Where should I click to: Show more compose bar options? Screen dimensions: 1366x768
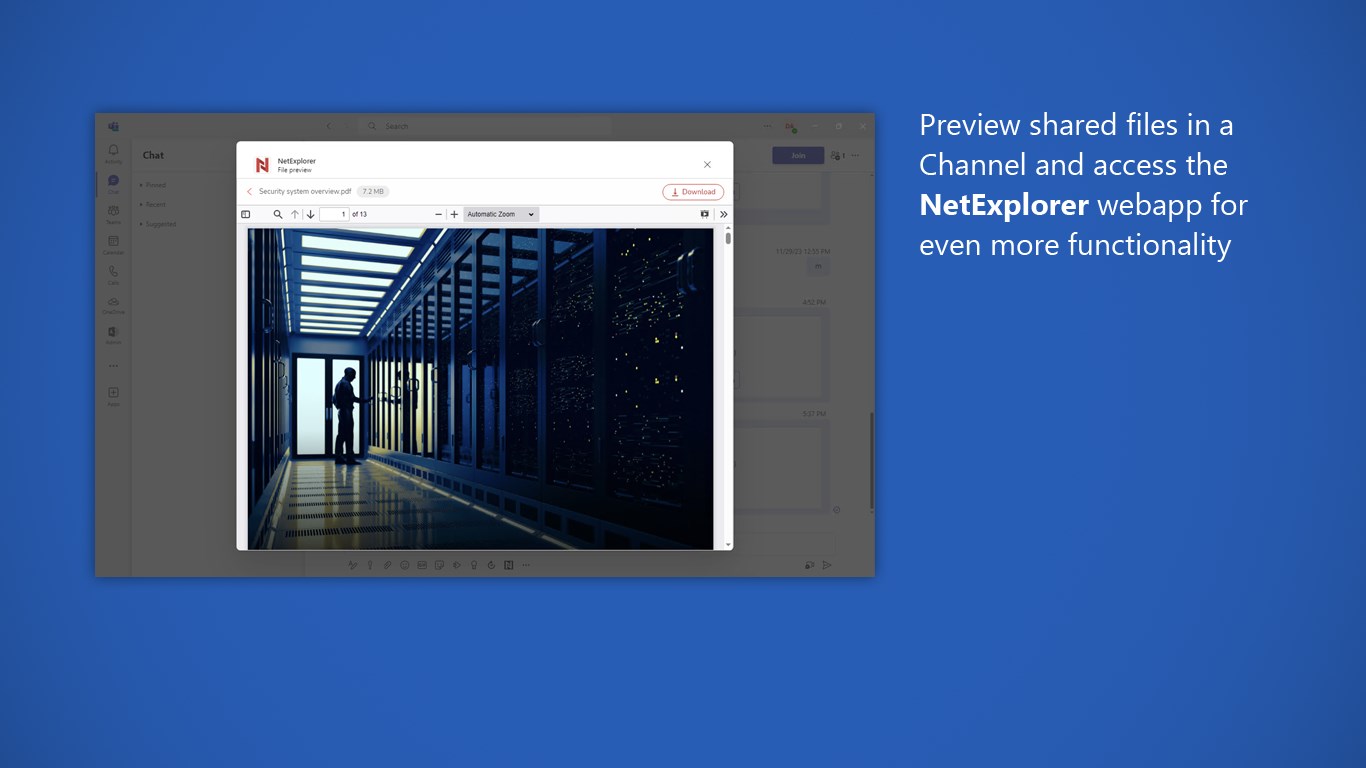(x=526, y=565)
